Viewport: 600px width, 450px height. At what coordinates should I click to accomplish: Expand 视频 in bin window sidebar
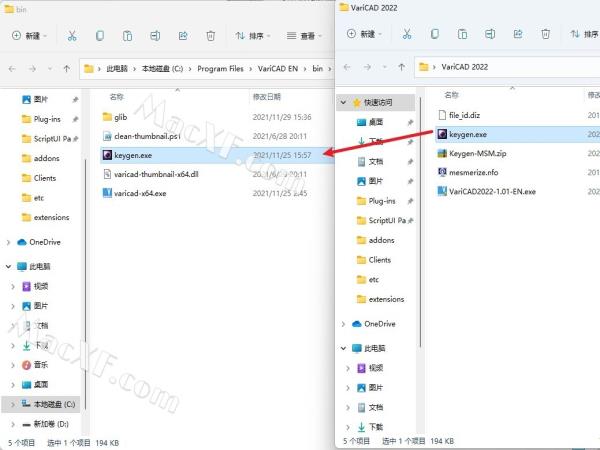click(13, 286)
